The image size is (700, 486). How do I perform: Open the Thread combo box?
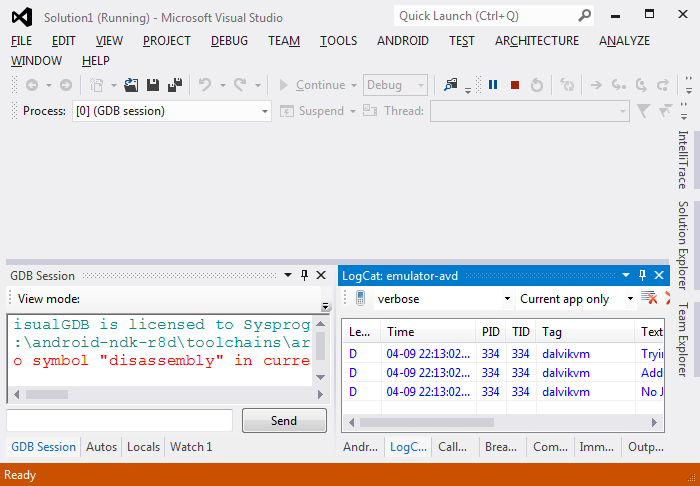[x=529, y=111]
